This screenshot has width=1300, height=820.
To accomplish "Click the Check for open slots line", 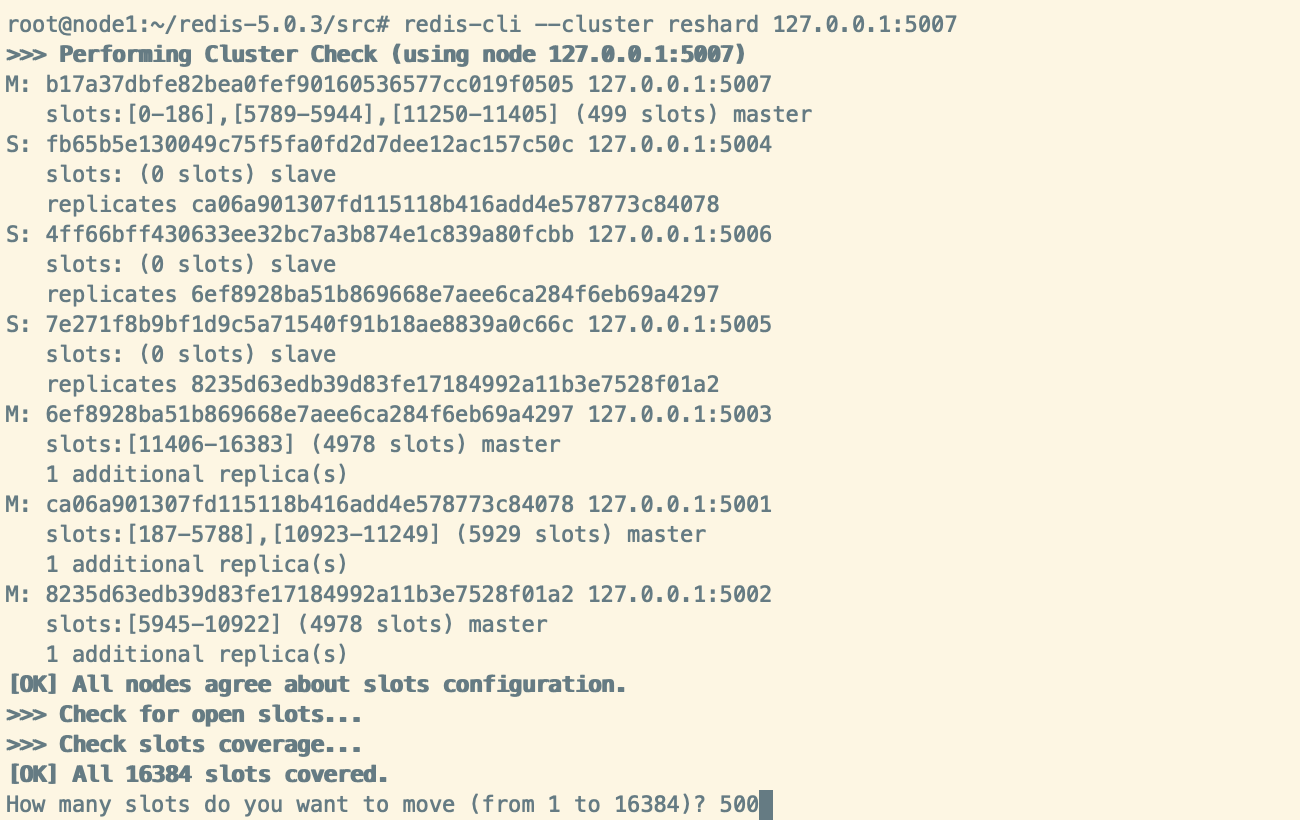I will (x=184, y=714).
